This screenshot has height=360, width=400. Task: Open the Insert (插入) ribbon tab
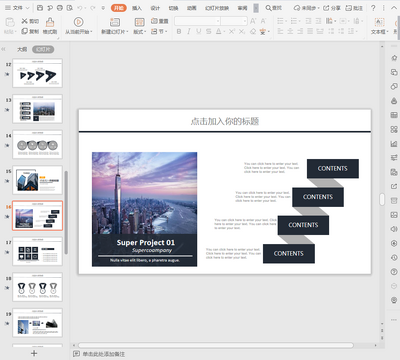click(x=137, y=8)
